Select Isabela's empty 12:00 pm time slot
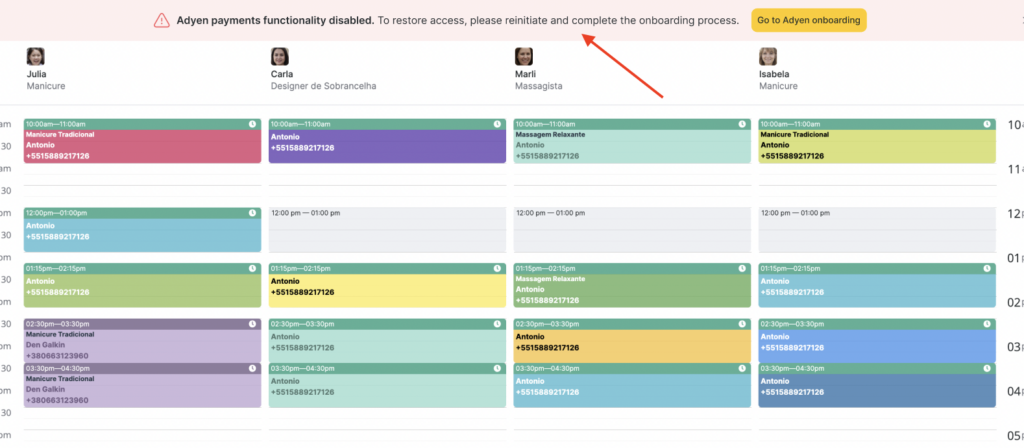The height and width of the screenshot is (448, 1024). tap(876, 230)
